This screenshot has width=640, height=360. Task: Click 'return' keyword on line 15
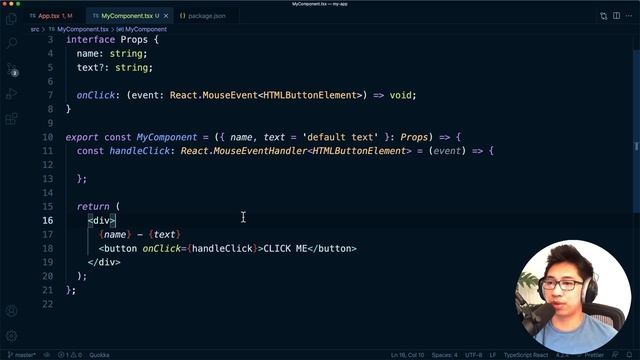pyautogui.click(x=93, y=207)
